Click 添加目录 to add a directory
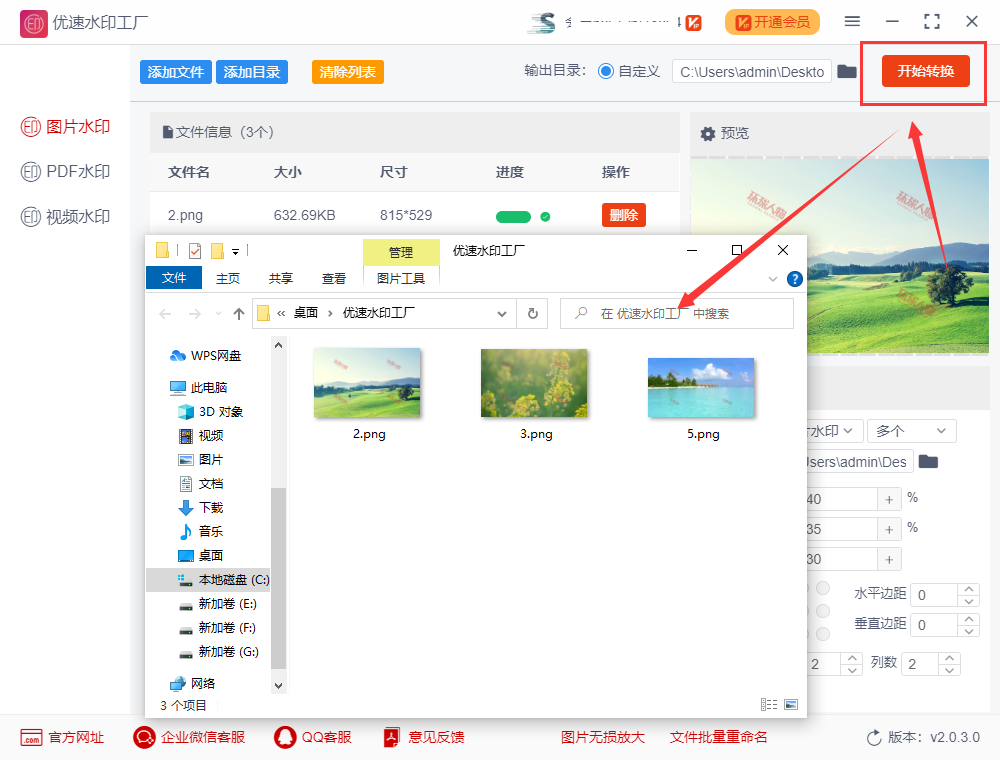Screen dimensions: 1000x760 pyautogui.click(x=252, y=72)
